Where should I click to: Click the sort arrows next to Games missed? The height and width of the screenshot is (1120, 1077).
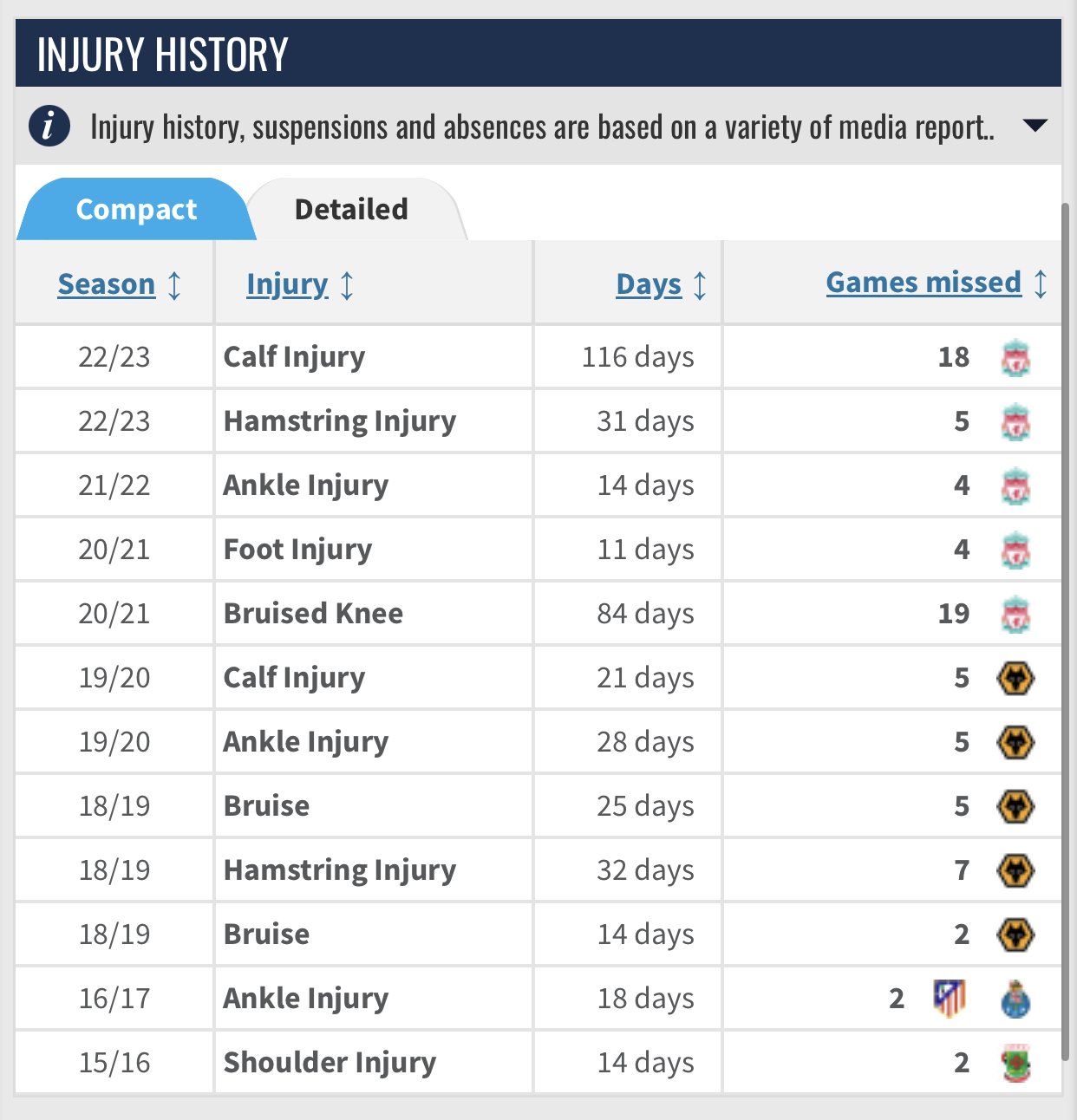[1041, 283]
